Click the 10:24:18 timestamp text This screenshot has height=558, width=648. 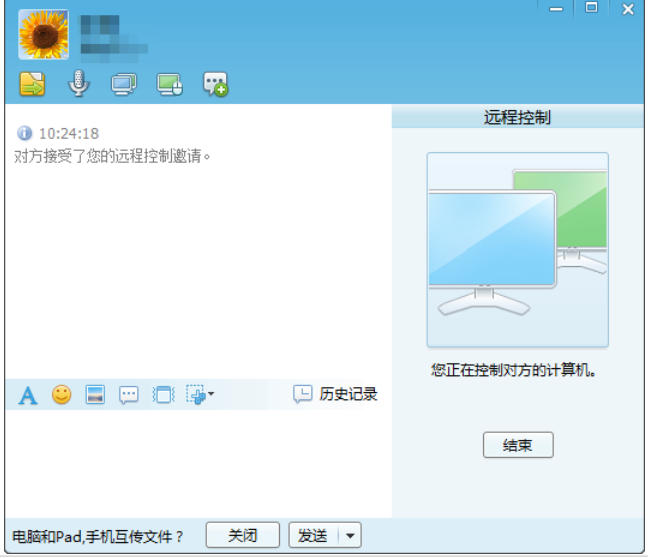click(x=69, y=134)
